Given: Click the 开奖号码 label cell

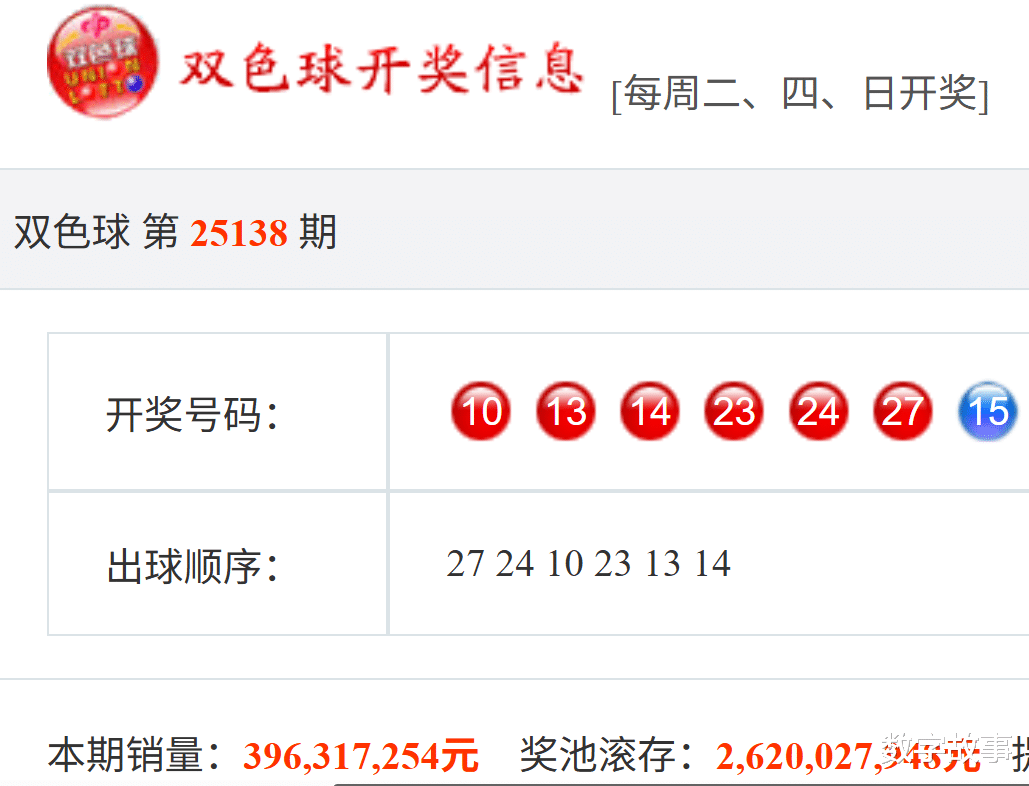Looking at the screenshot, I should pyautogui.click(x=218, y=411).
